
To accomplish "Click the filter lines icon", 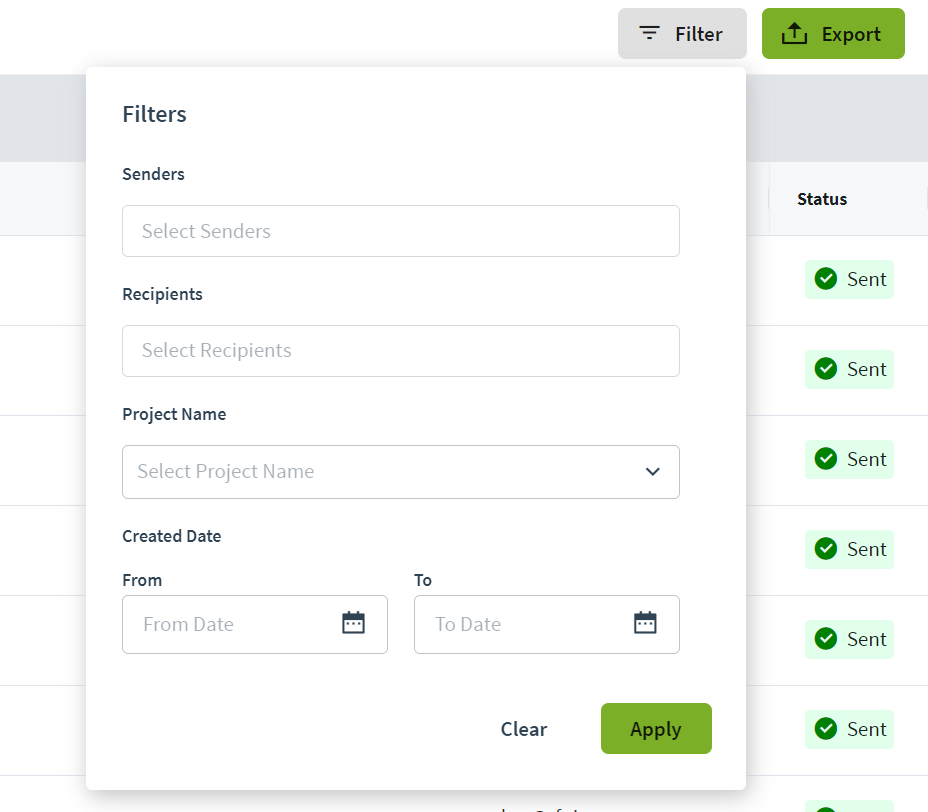I will tap(649, 33).
